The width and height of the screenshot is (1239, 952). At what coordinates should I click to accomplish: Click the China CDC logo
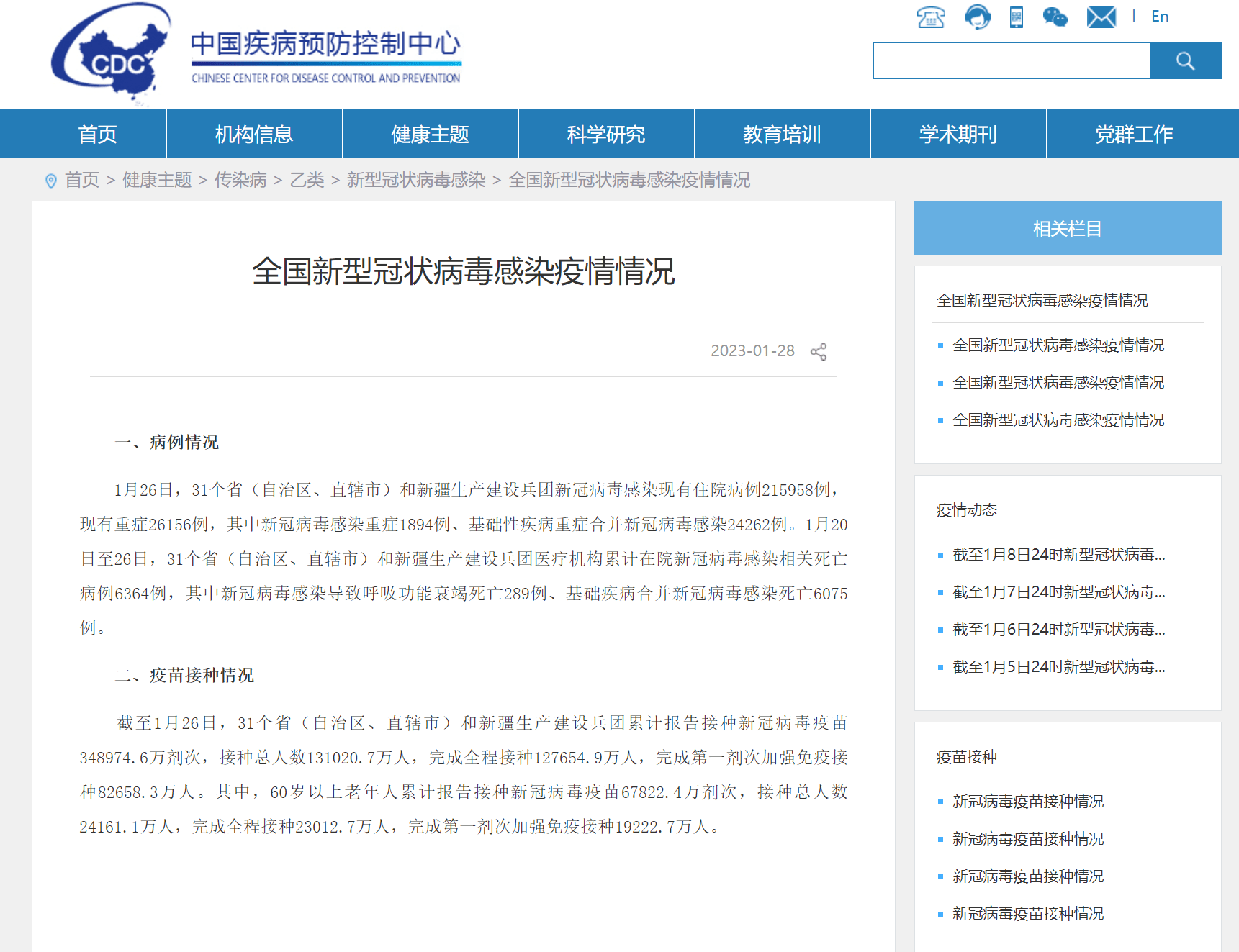(x=112, y=54)
